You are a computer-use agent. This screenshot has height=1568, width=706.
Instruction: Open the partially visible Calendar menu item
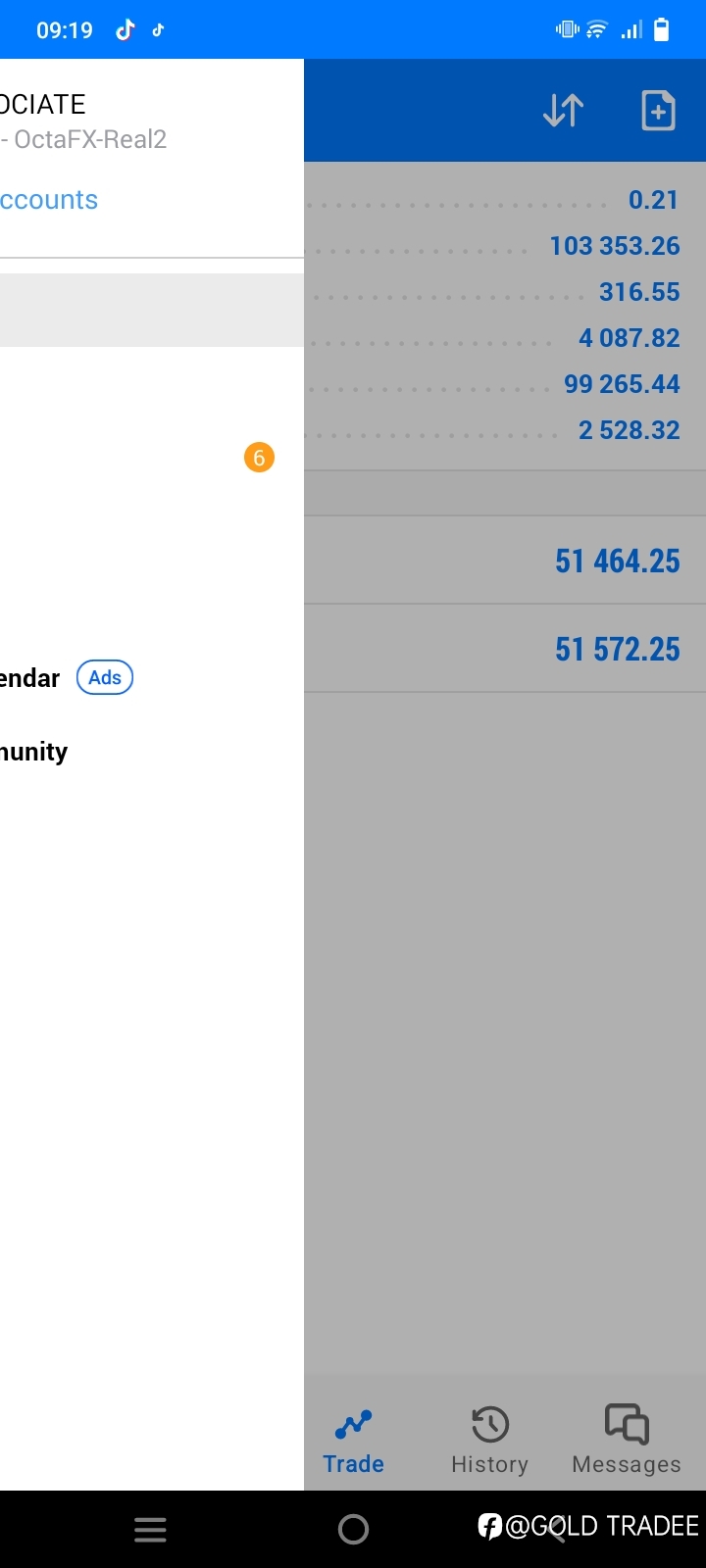pos(30,678)
